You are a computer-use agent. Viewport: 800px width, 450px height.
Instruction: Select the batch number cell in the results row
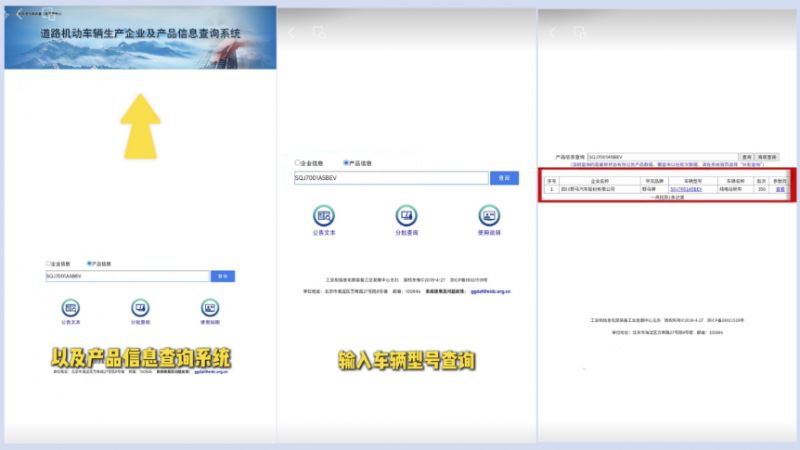(x=761, y=189)
